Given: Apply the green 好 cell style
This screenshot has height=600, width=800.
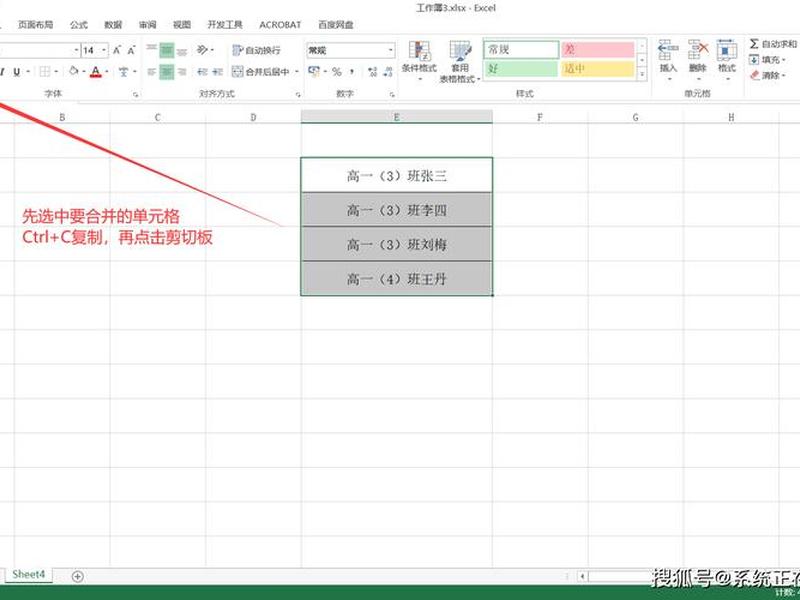Looking at the screenshot, I should (x=521, y=68).
